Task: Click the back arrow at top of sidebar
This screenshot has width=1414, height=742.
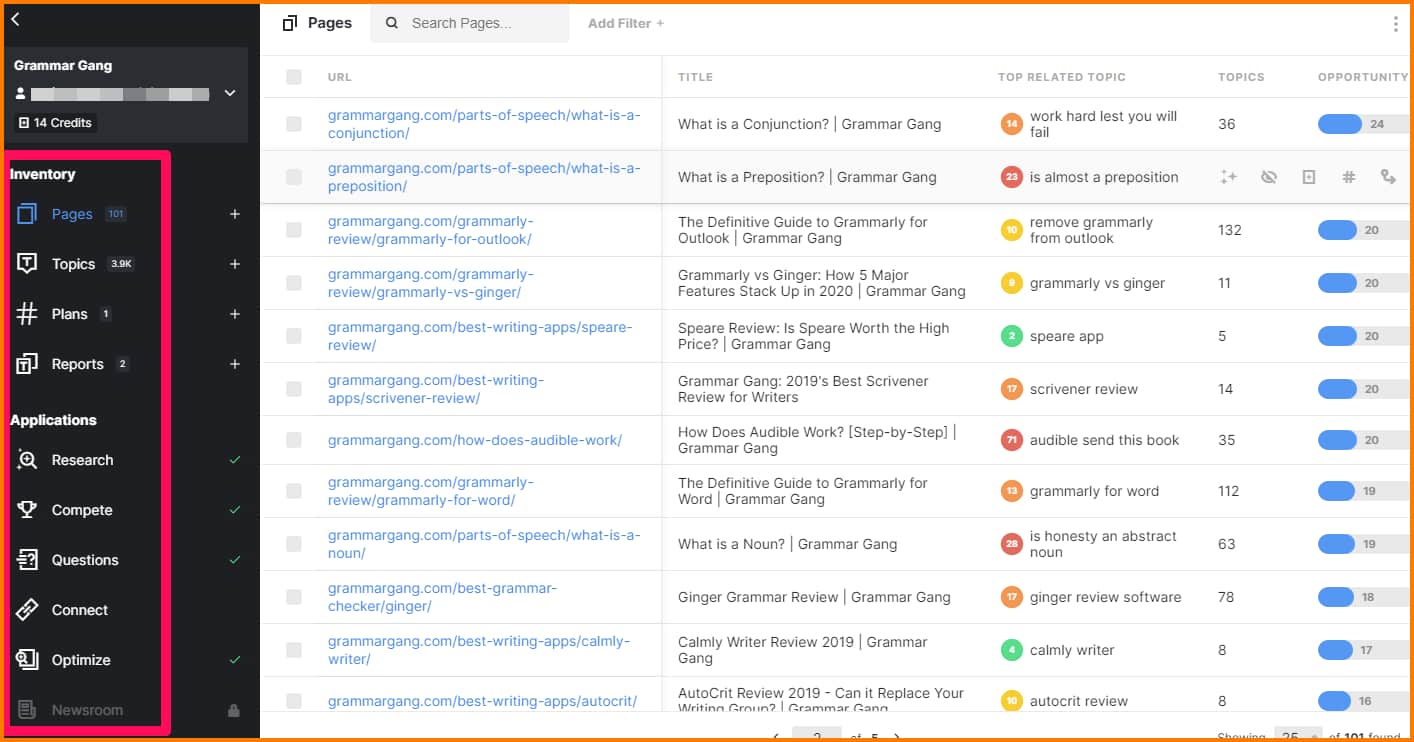Action: point(15,19)
